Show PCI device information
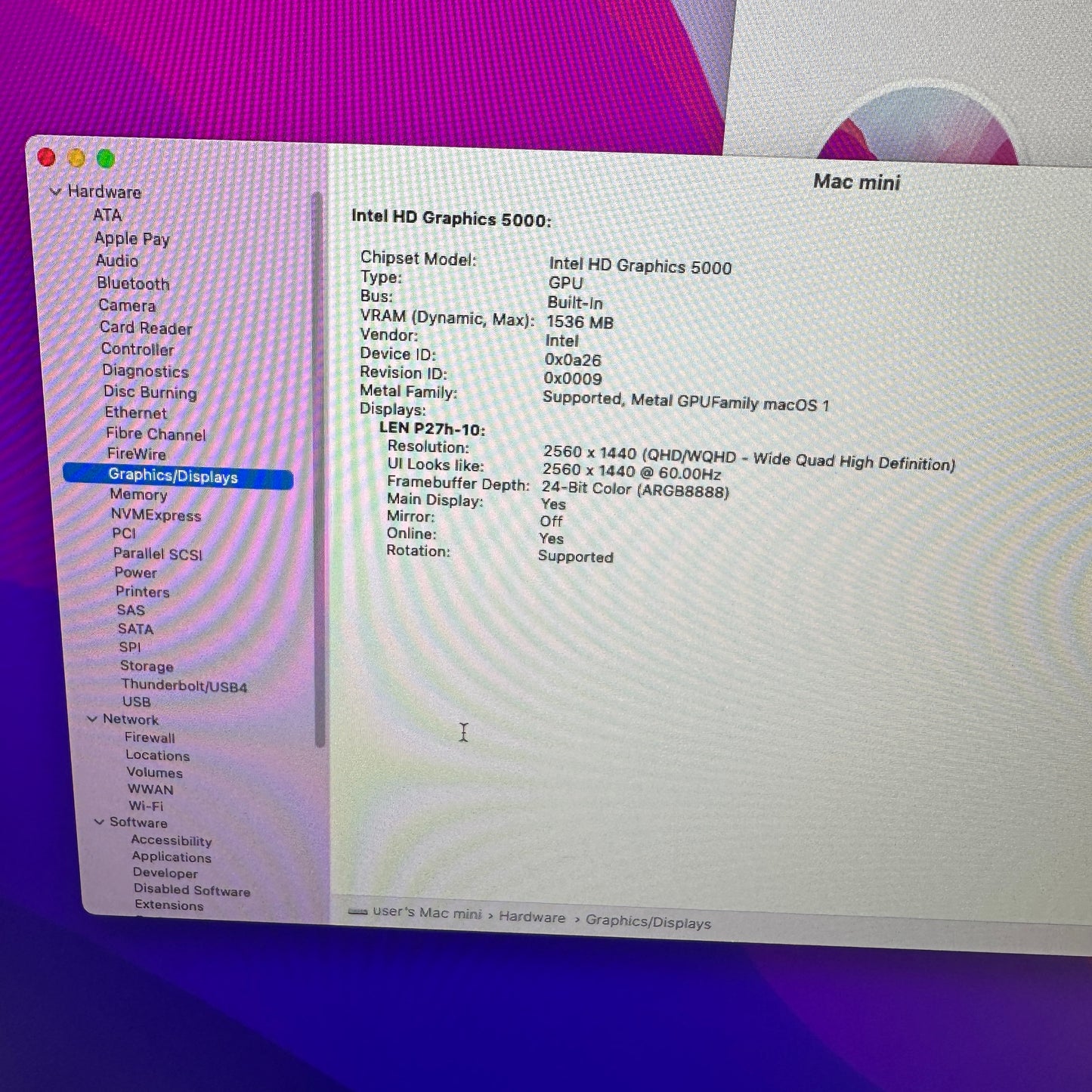This screenshot has height=1092, width=1092. point(124,534)
